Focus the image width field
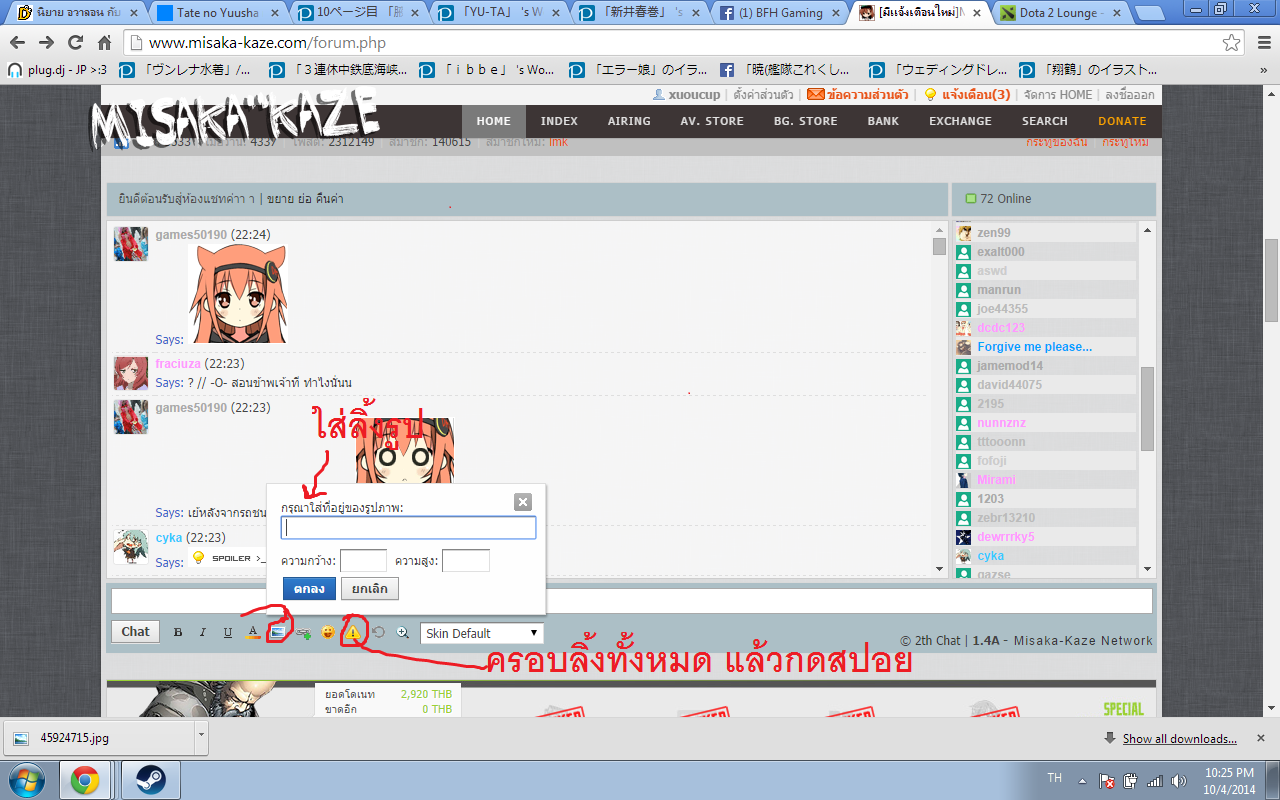This screenshot has width=1280, height=800. click(363, 560)
